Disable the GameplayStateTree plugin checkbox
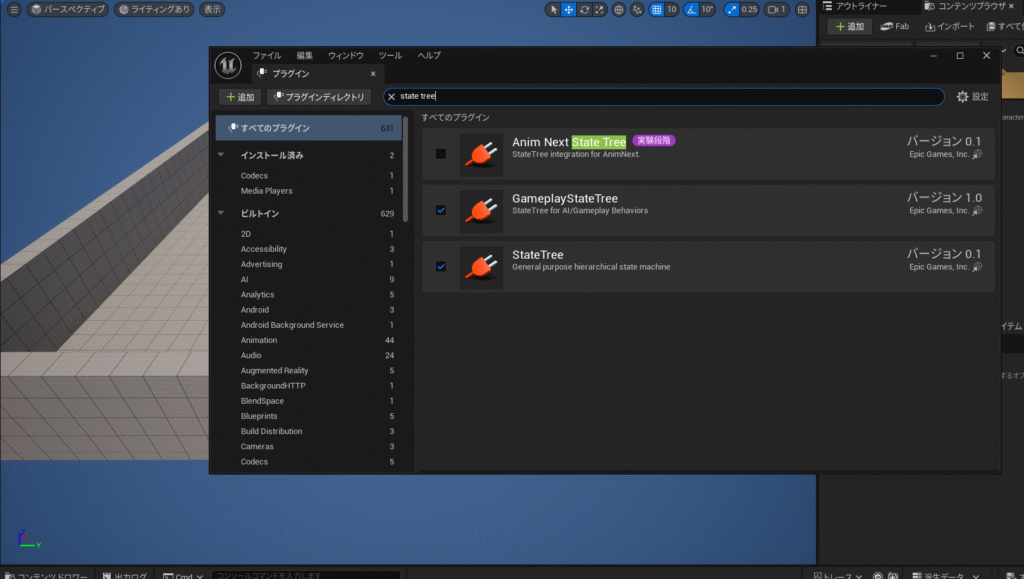This screenshot has width=1024, height=579. (441, 210)
